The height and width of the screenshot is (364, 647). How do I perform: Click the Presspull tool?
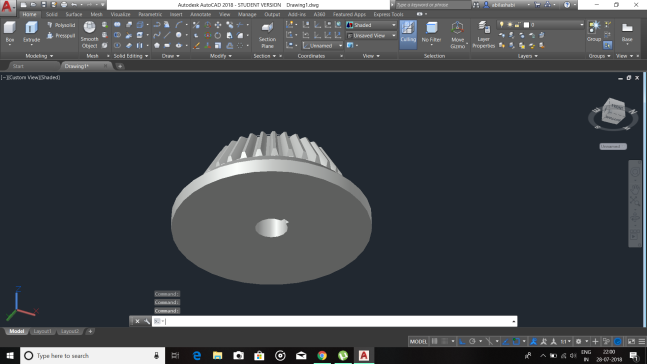pos(61,36)
